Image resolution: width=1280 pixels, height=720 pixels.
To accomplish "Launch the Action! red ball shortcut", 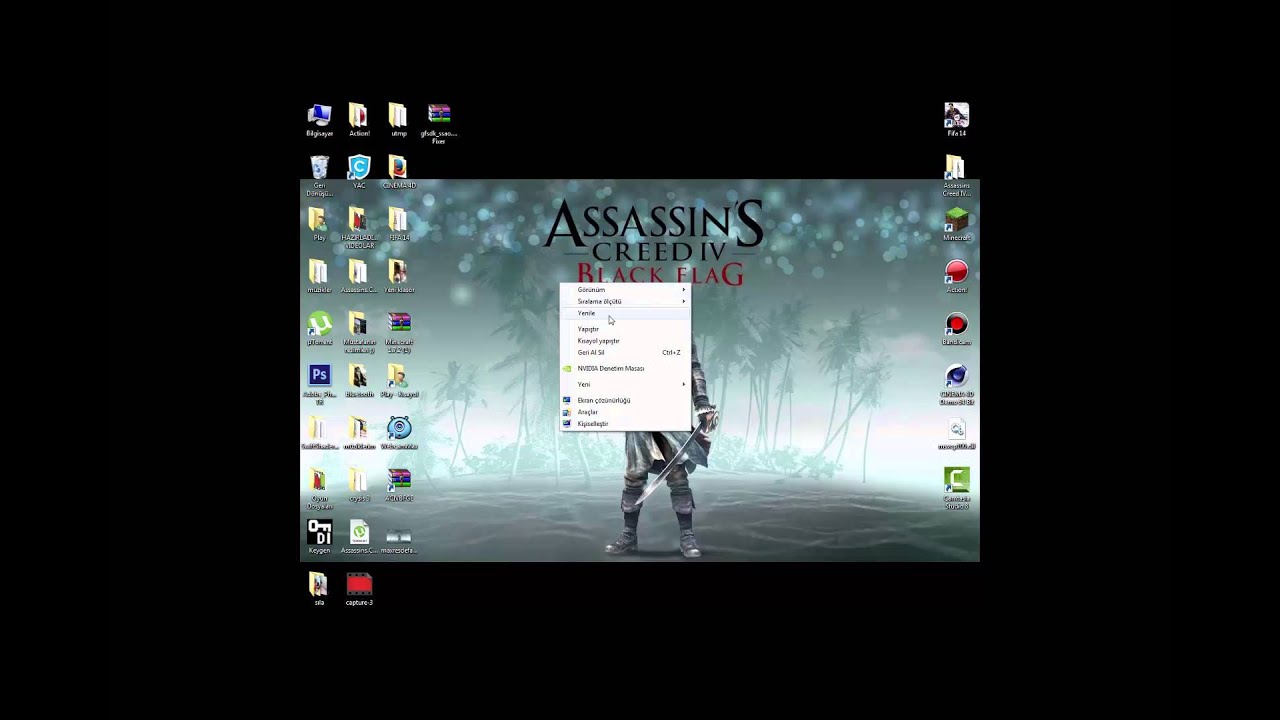I will 957,276.
